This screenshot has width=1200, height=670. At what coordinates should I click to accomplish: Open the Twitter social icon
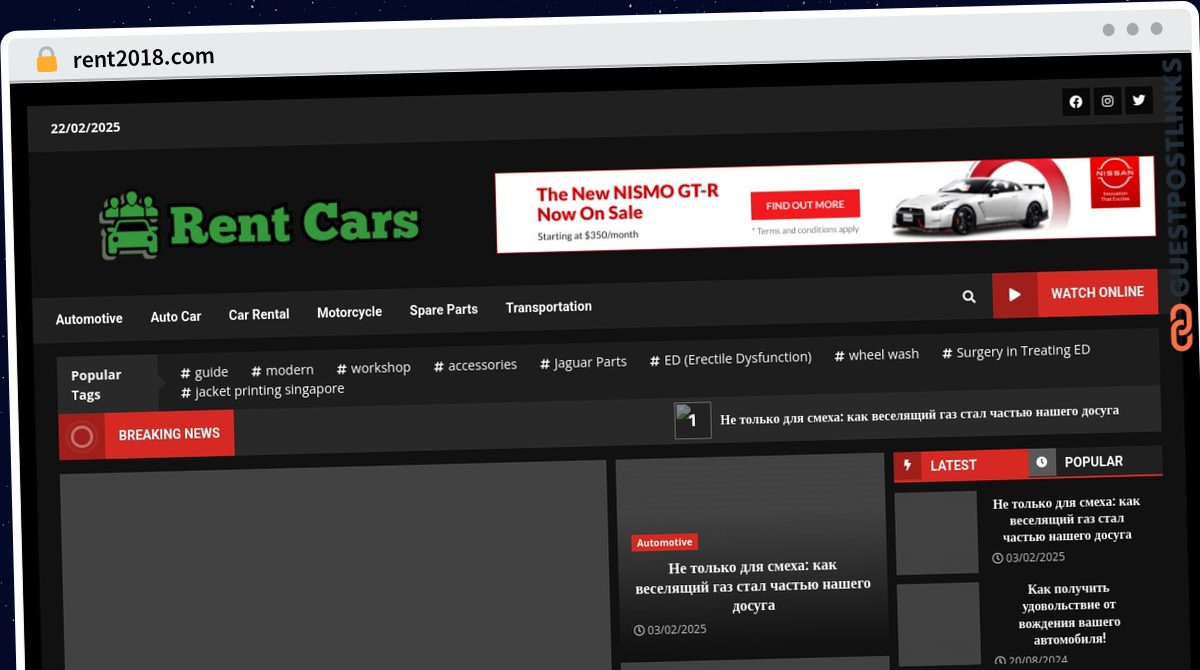[1138, 100]
